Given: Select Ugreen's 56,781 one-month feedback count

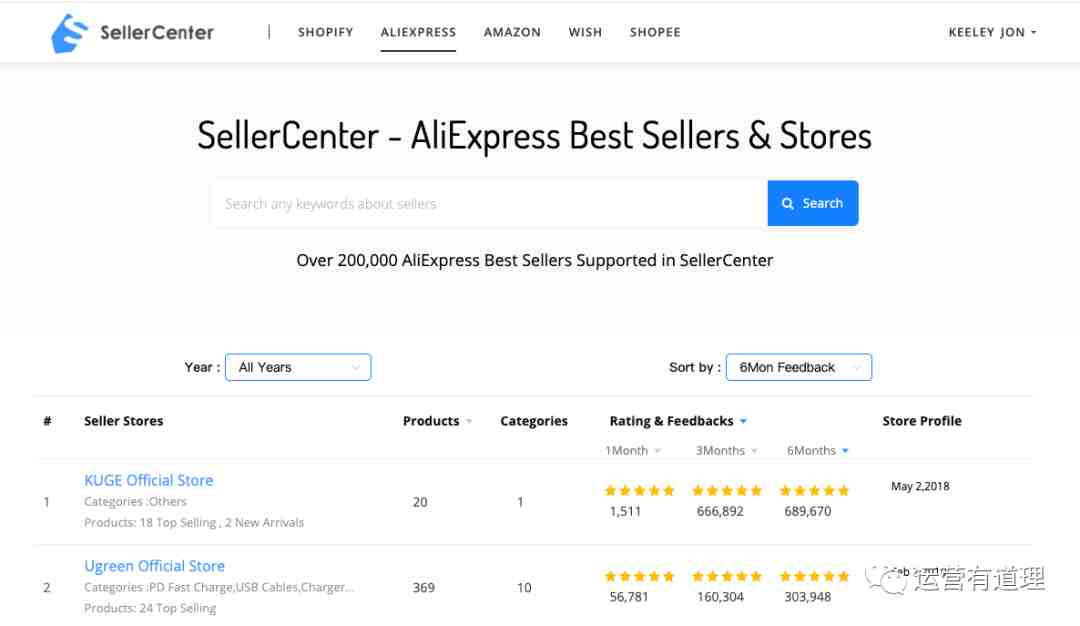Looking at the screenshot, I should pyautogui.click(x=629, y=596).
